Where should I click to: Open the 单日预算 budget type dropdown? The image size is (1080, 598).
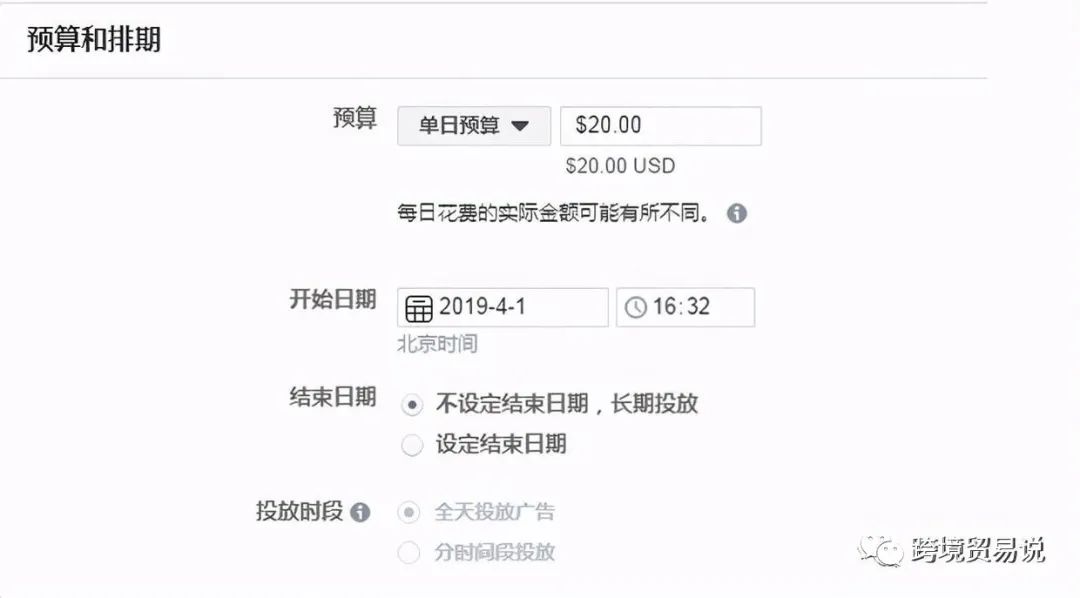point(474,126)
